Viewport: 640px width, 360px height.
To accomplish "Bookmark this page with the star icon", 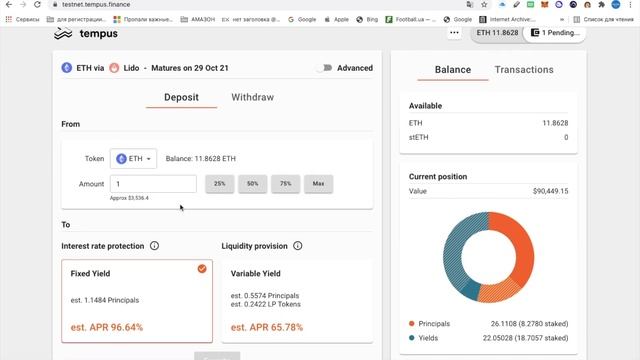I will pyautogui.click(x=484, y=4).
